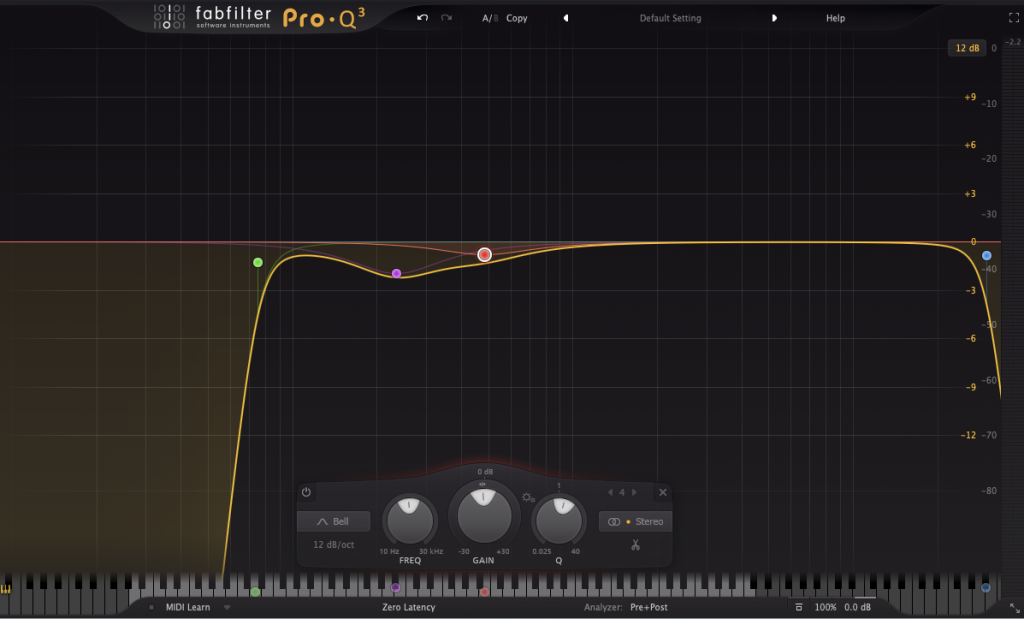Click the FREQ knob
The height and width of the screenshot is (619, 1024).
[x=409, y=520]
